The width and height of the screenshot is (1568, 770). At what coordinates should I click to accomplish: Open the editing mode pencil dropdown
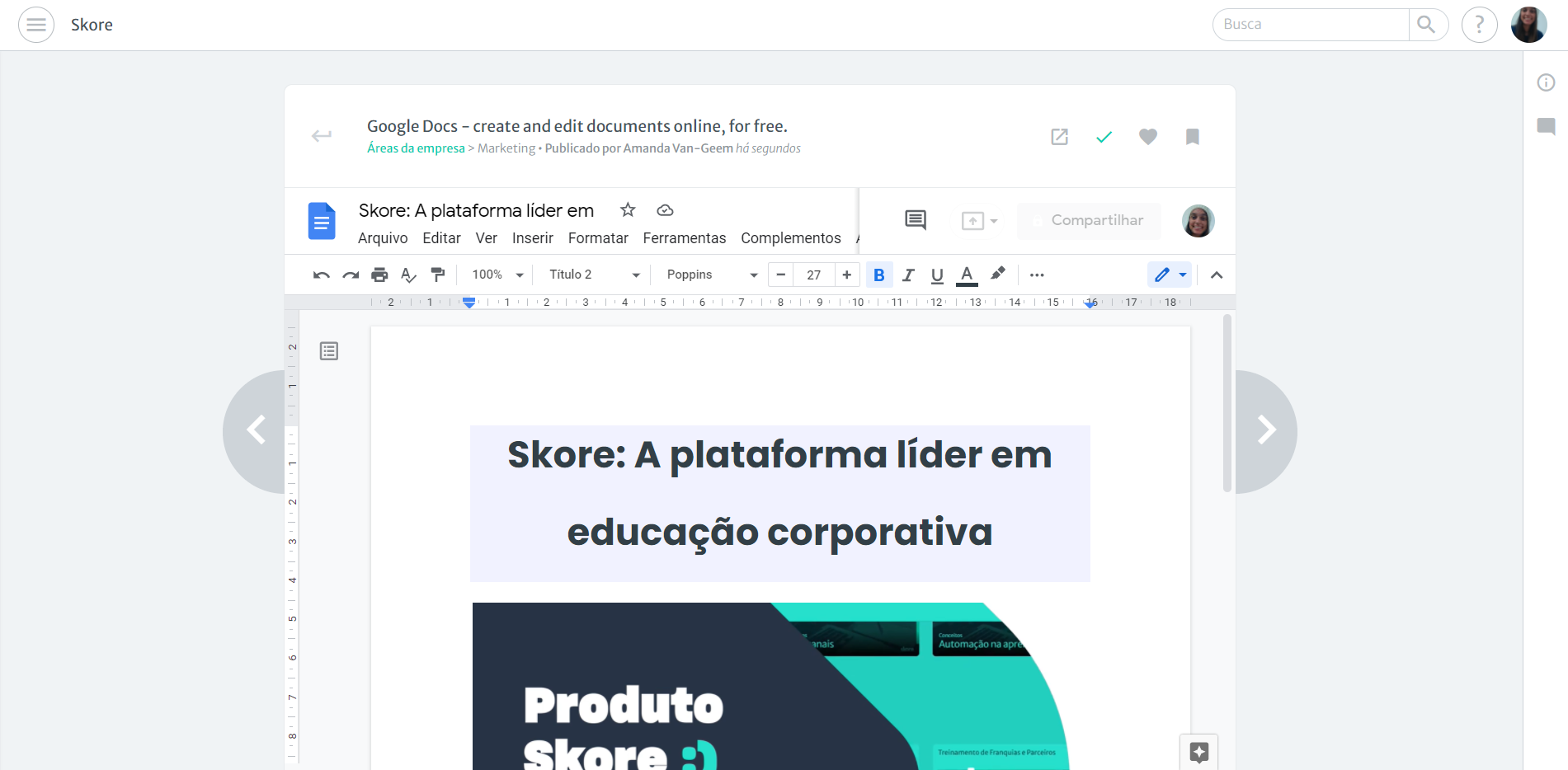pyautogui.click(x=1170, y=275)
